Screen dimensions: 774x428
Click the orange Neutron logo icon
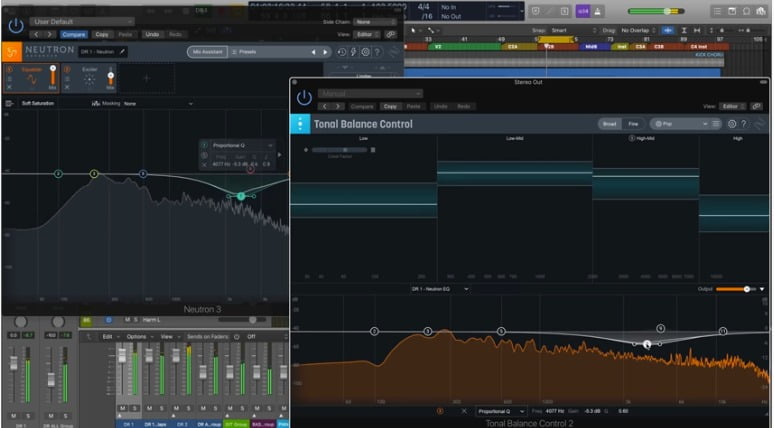coord(11,51)
